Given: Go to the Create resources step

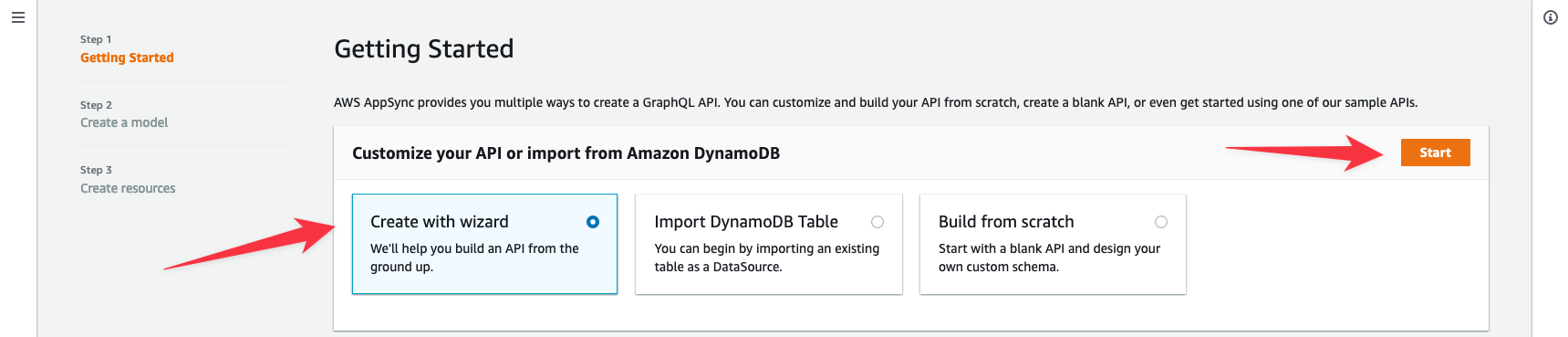Looking at the screenshot, I should point(128,188).
